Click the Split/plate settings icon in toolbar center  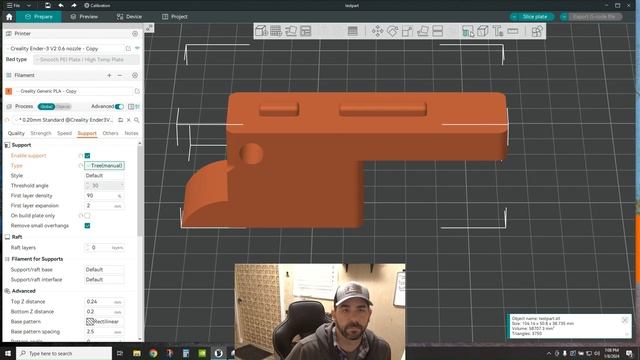(x=353, y=31)
